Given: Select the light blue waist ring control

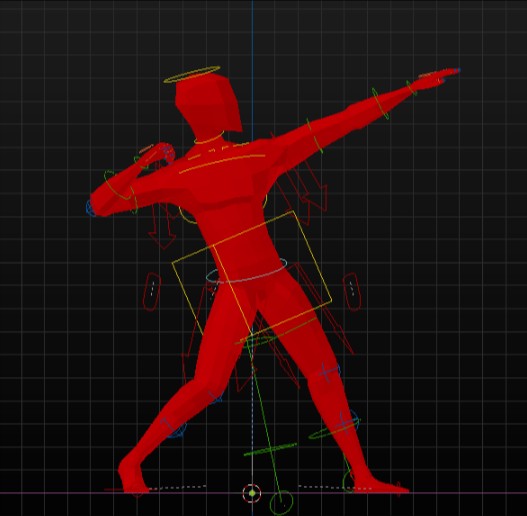Looking at the screenshot, I should coord(246,271).
